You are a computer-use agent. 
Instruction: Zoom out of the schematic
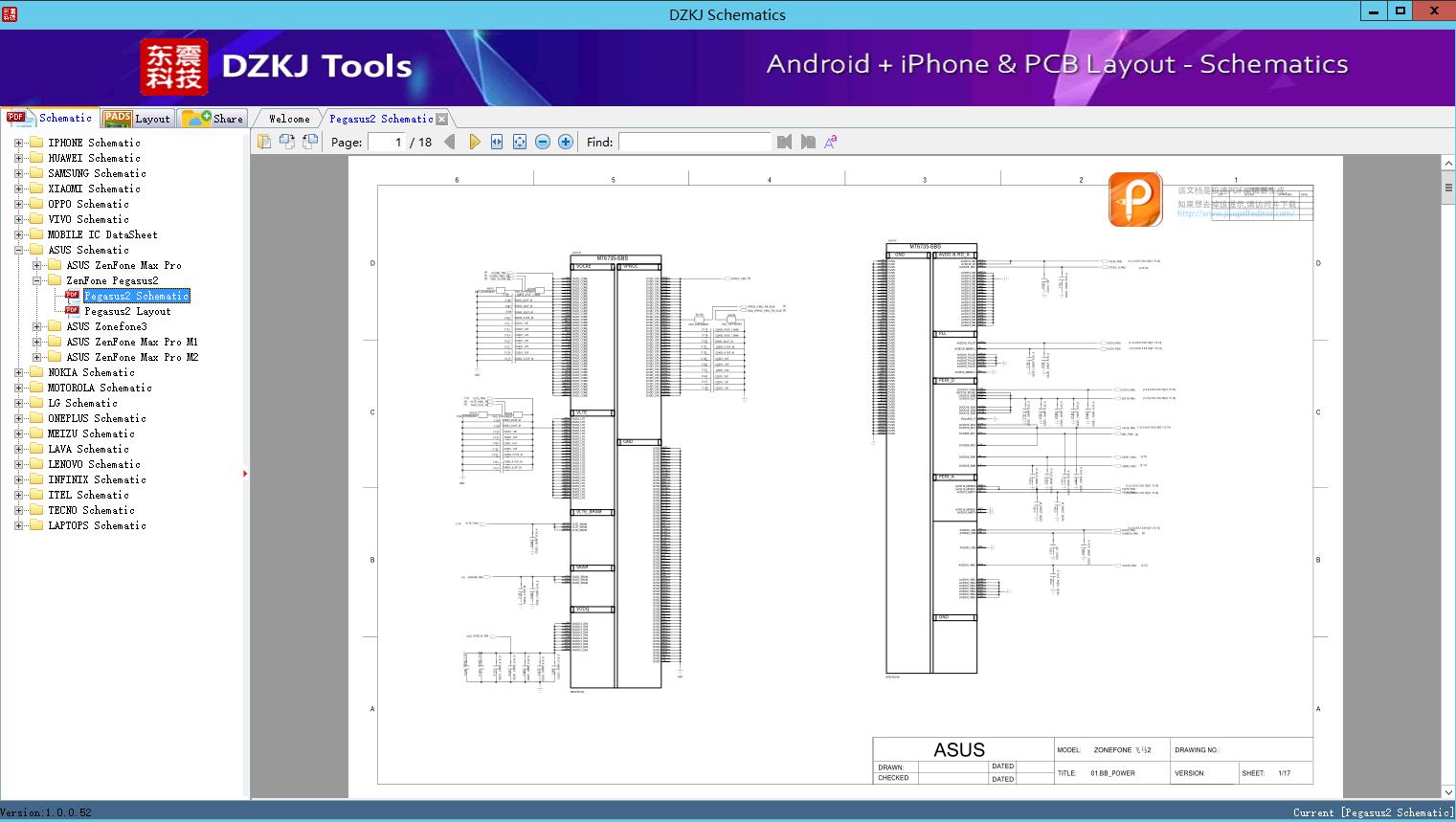(x=543, y=142)
